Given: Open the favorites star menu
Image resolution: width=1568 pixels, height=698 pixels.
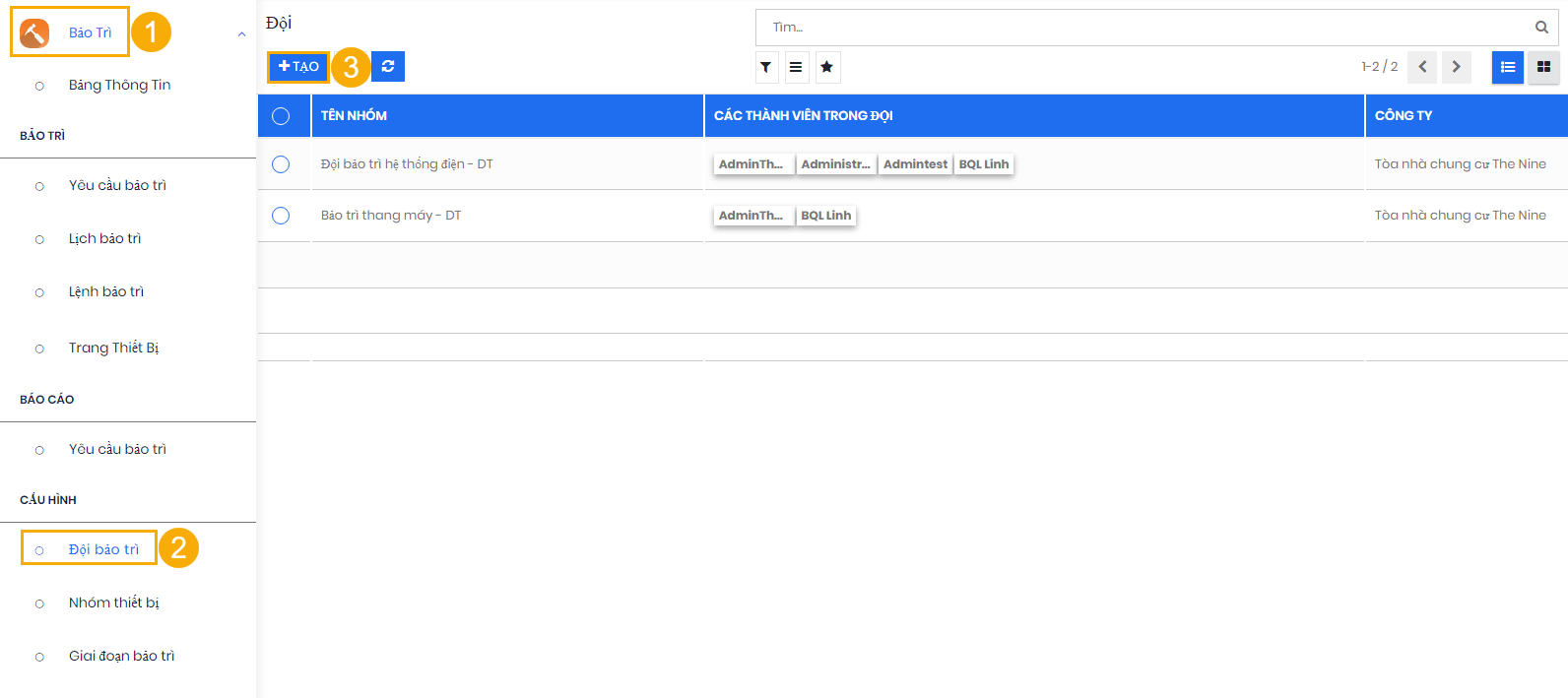Looking at the screenshot, I should [827, 67].
